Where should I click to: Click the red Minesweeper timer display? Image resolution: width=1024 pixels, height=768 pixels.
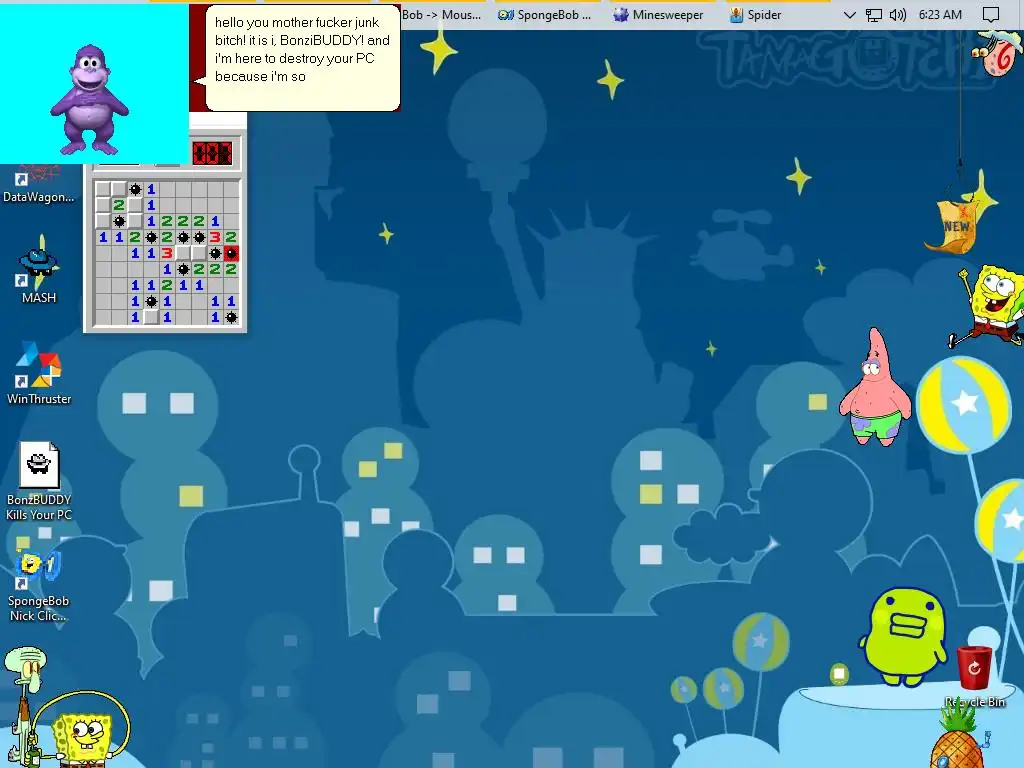[212, 153]
